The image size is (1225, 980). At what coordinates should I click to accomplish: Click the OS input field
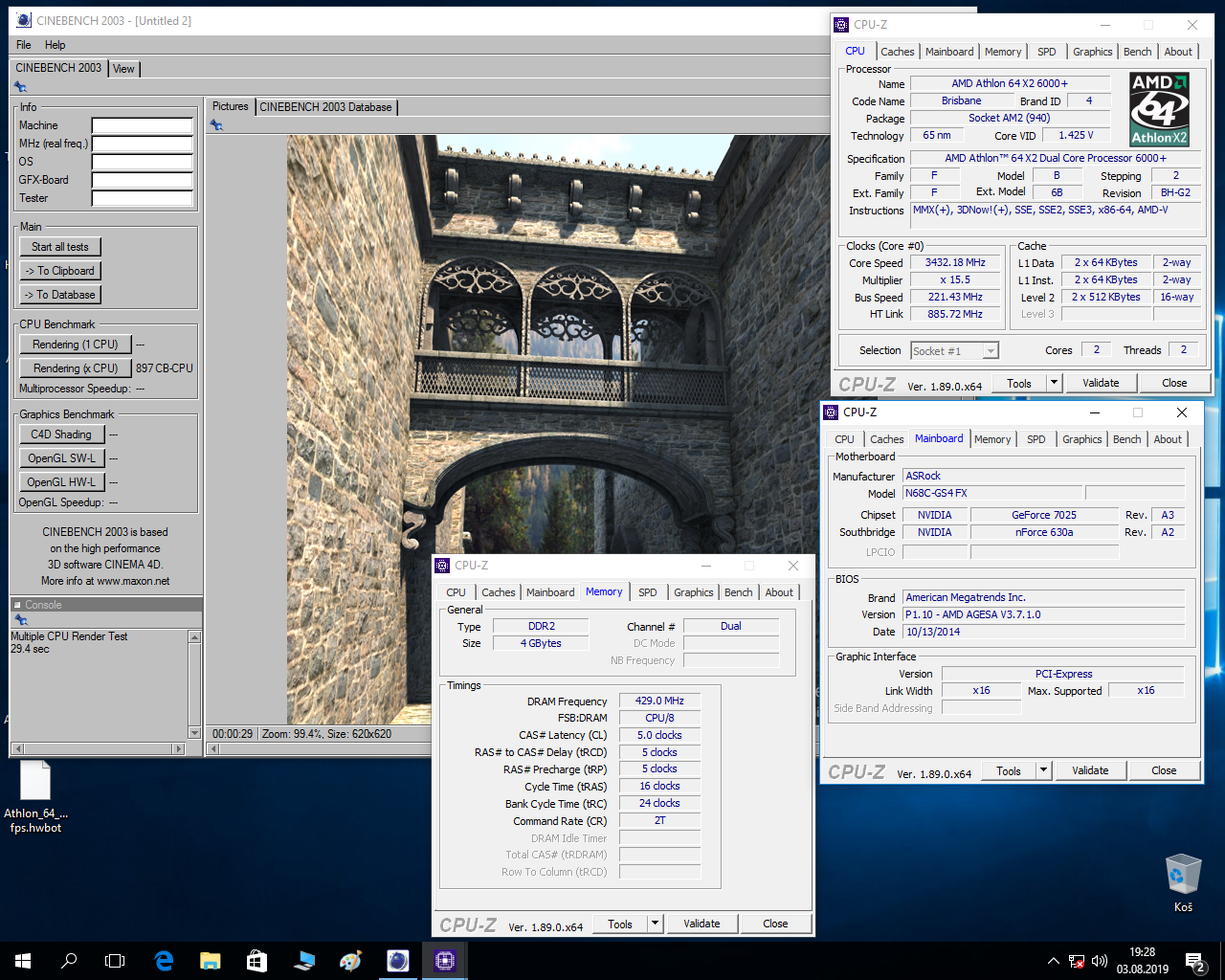(143, 162)
